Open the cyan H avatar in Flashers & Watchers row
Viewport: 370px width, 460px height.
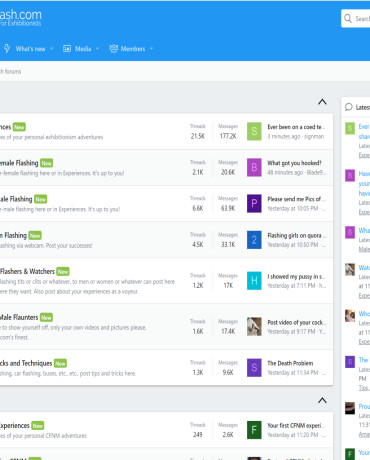(254, 281)
